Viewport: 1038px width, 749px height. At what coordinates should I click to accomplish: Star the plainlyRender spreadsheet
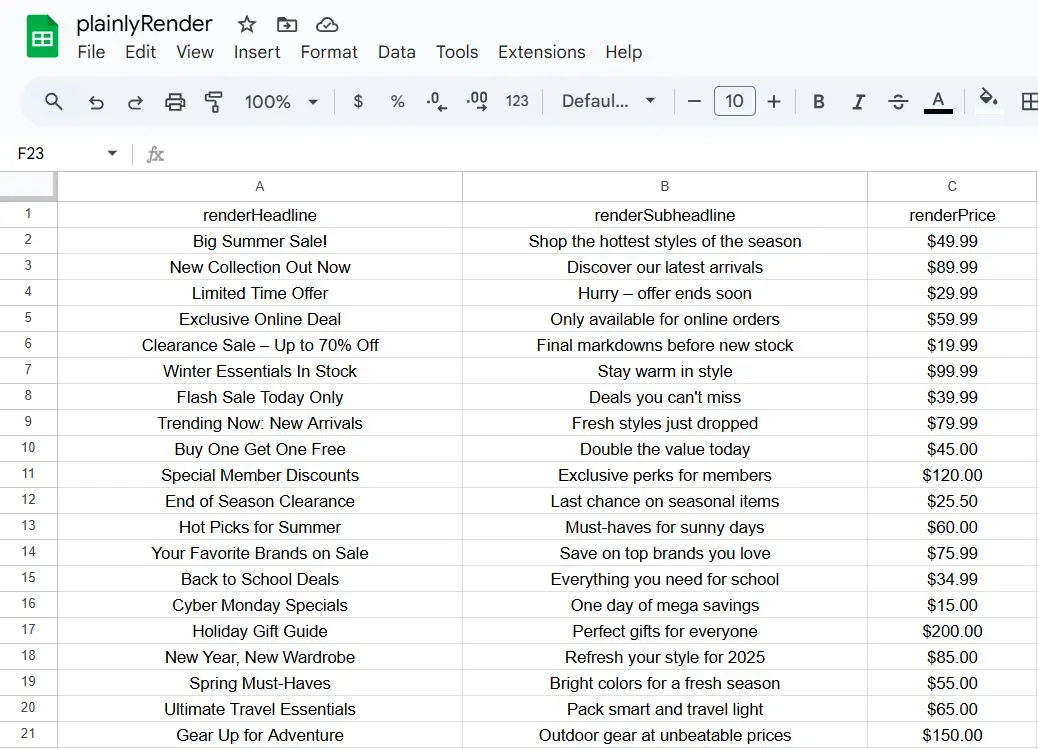pos(244,23)
